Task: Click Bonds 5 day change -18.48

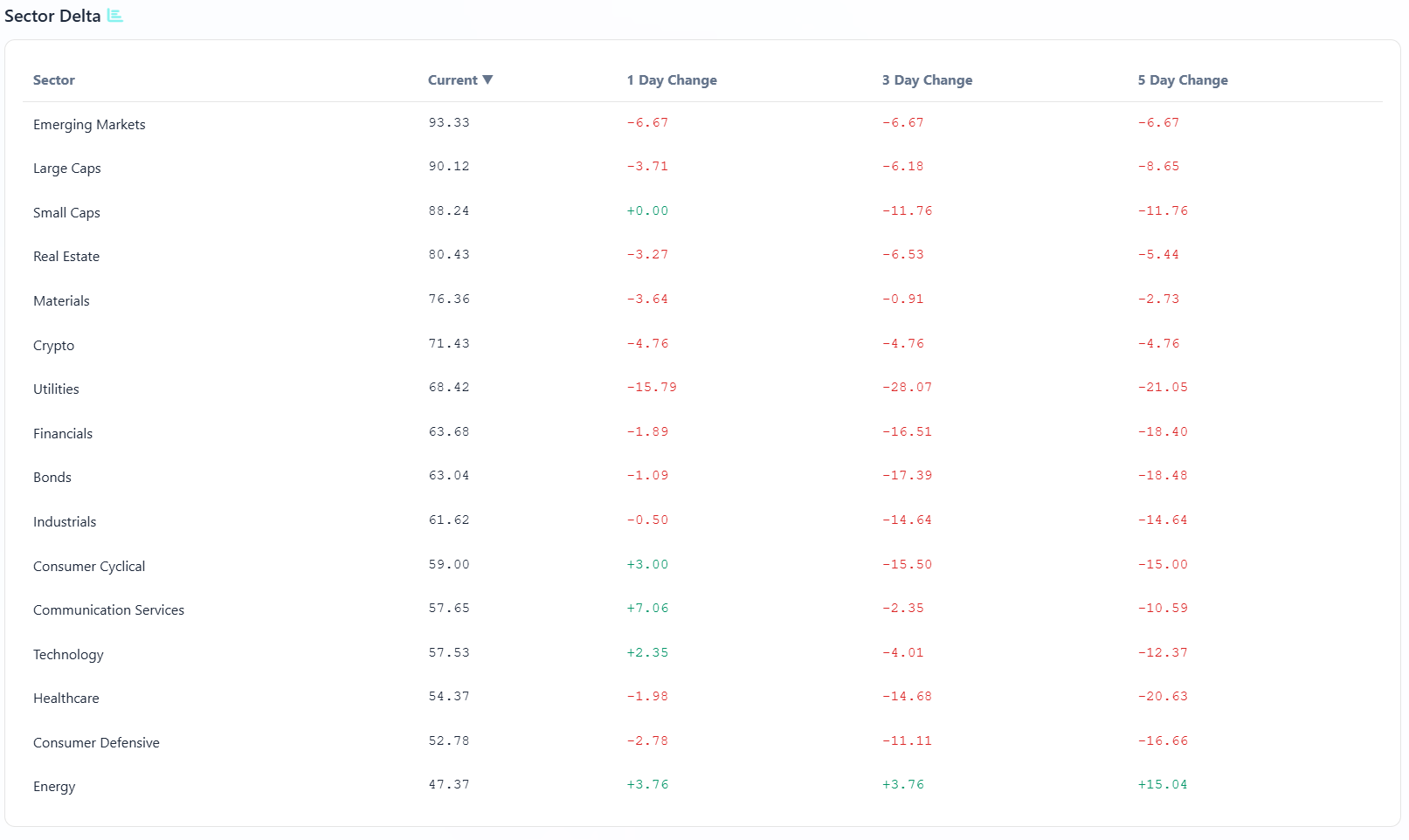Action: click(x=1163, y=475)
